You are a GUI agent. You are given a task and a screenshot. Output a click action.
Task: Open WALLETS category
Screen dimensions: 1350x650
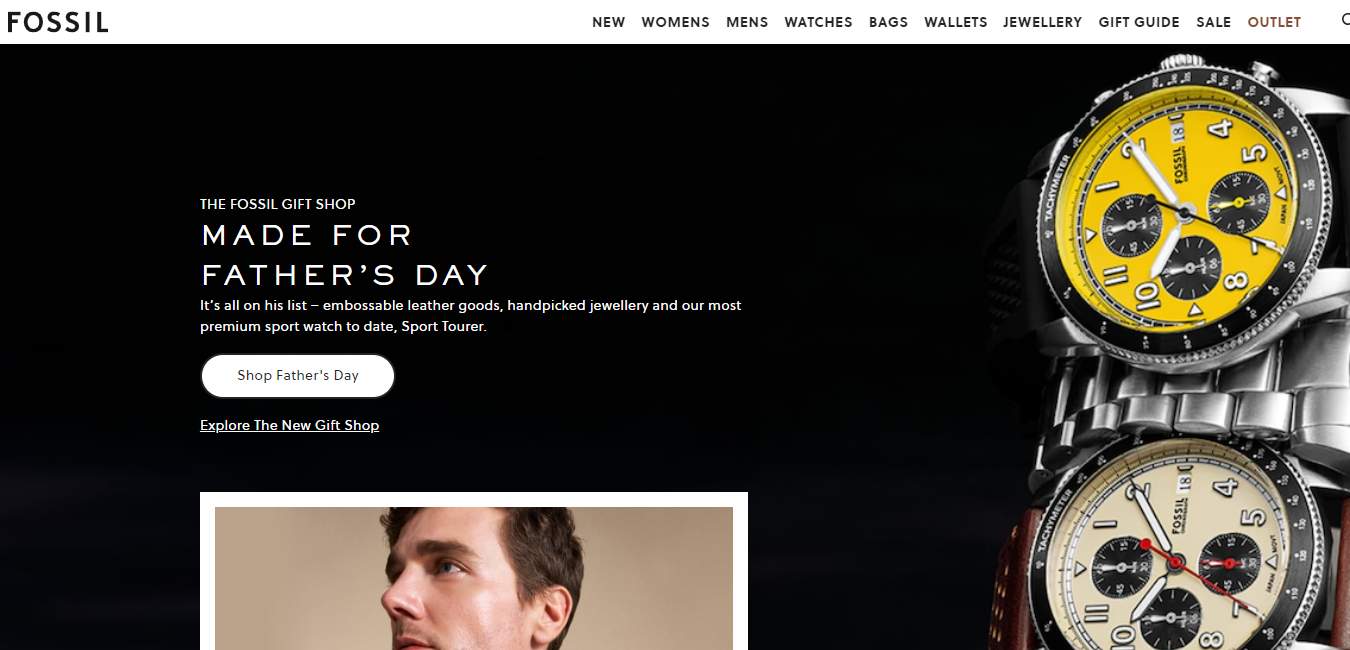pos(955,22)
